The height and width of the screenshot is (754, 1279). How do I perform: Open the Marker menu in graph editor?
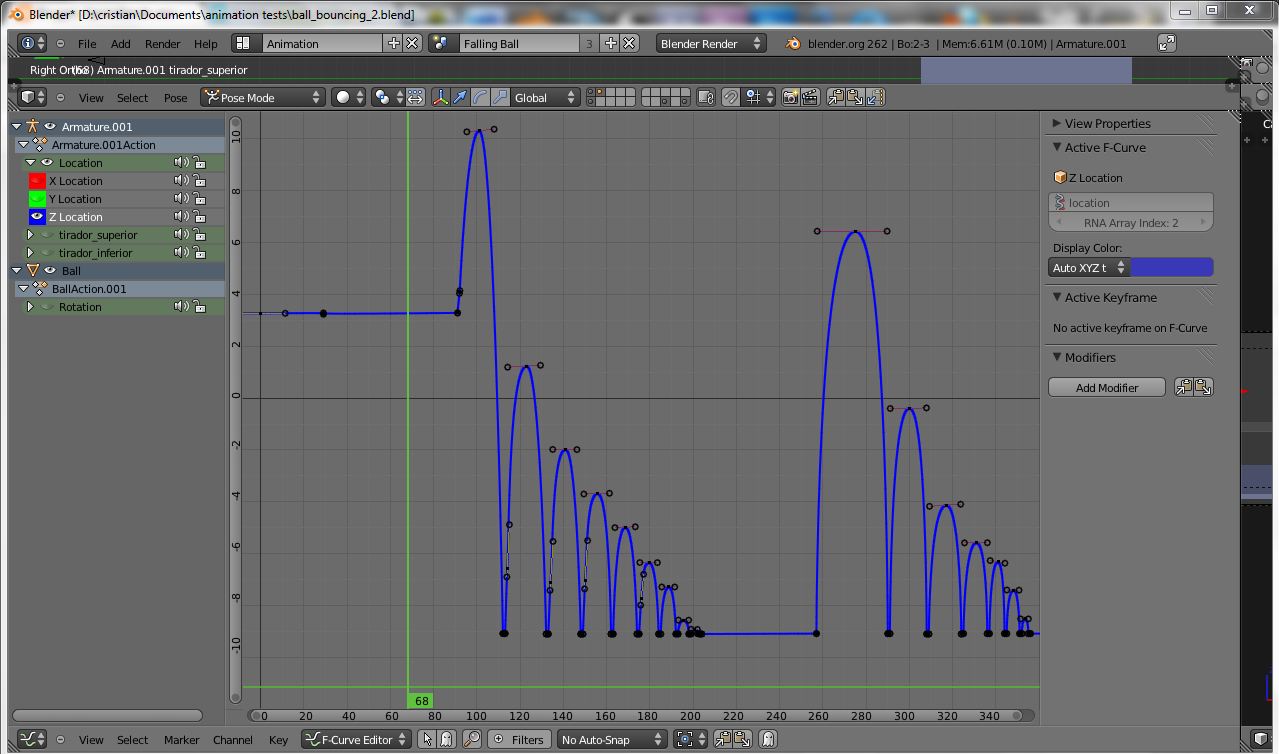[182, 739]
